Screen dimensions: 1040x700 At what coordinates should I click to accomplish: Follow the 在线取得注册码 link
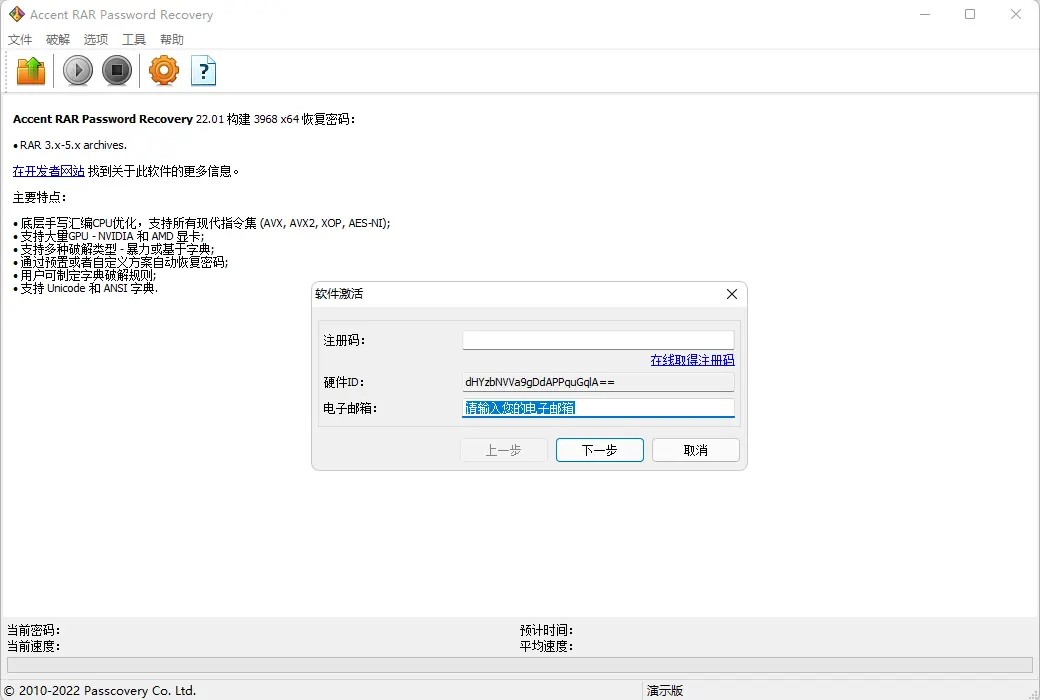tap(692, 360)
